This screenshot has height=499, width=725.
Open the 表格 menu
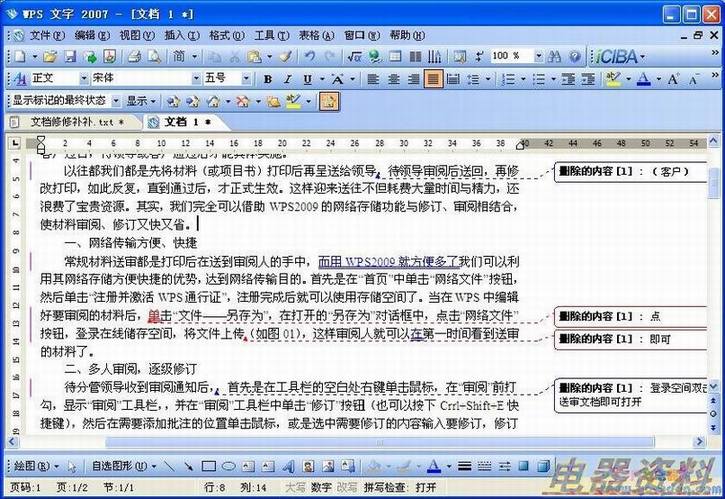click(x=316, y=35)
